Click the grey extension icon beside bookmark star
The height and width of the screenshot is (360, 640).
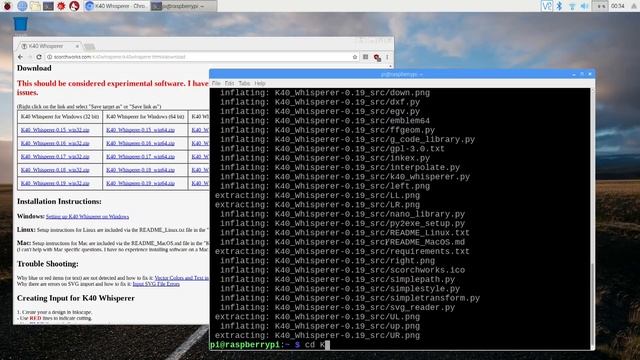(366, 57)
